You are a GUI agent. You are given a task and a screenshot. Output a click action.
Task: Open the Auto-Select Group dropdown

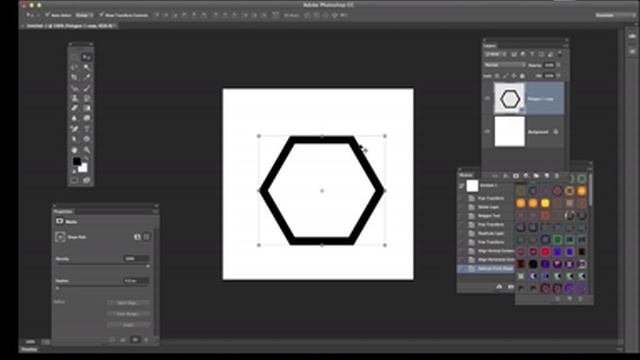[84, 15]
